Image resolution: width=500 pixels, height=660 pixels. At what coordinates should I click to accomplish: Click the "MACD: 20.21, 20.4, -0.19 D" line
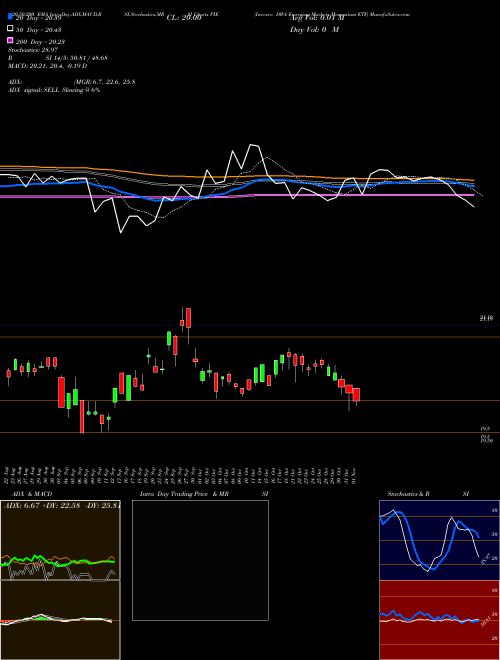(x=48, y=66)
